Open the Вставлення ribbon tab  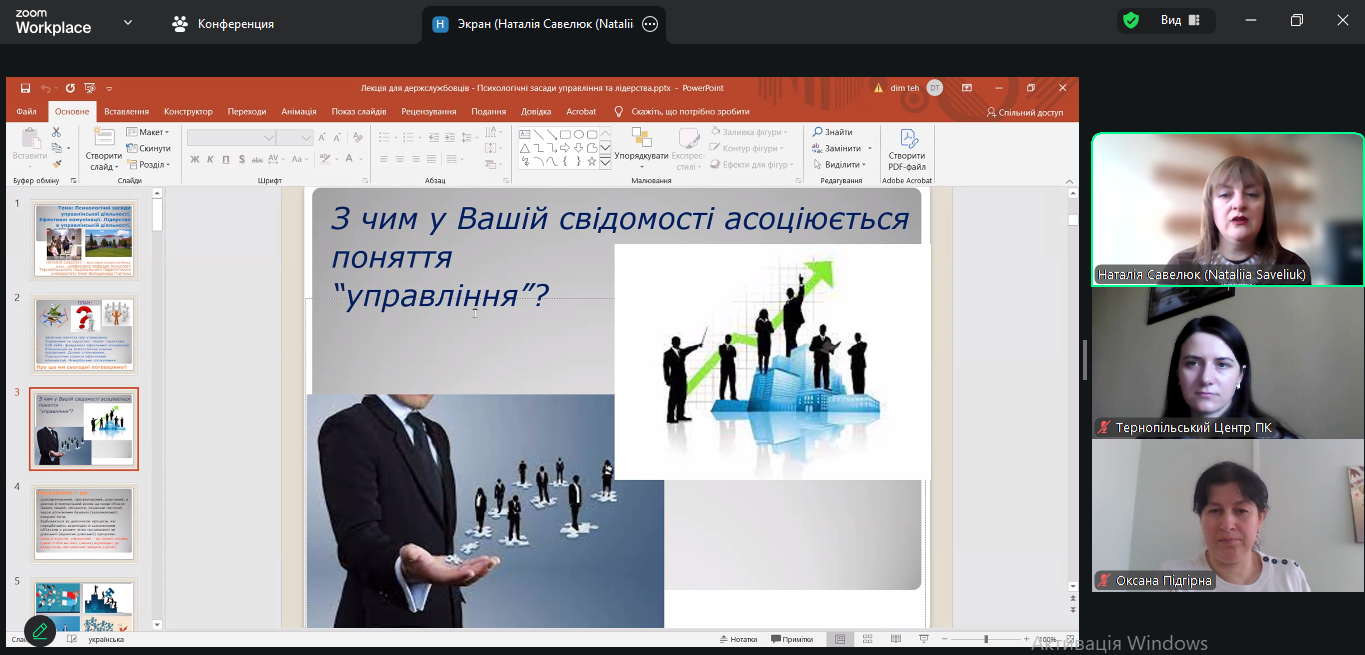click(x=126, y=112)
